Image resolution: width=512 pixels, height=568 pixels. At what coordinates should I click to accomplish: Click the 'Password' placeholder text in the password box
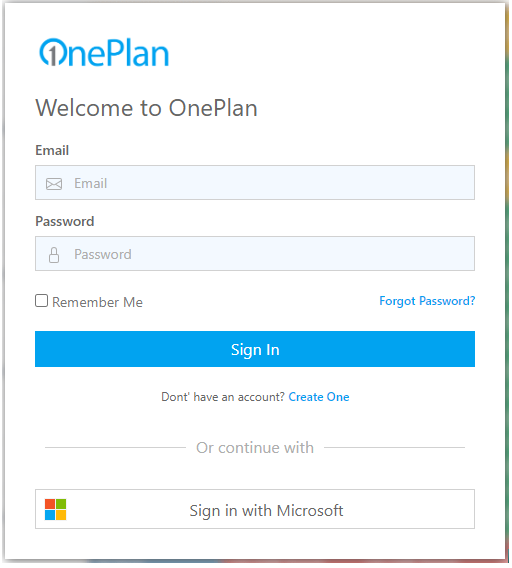(103, 254)
